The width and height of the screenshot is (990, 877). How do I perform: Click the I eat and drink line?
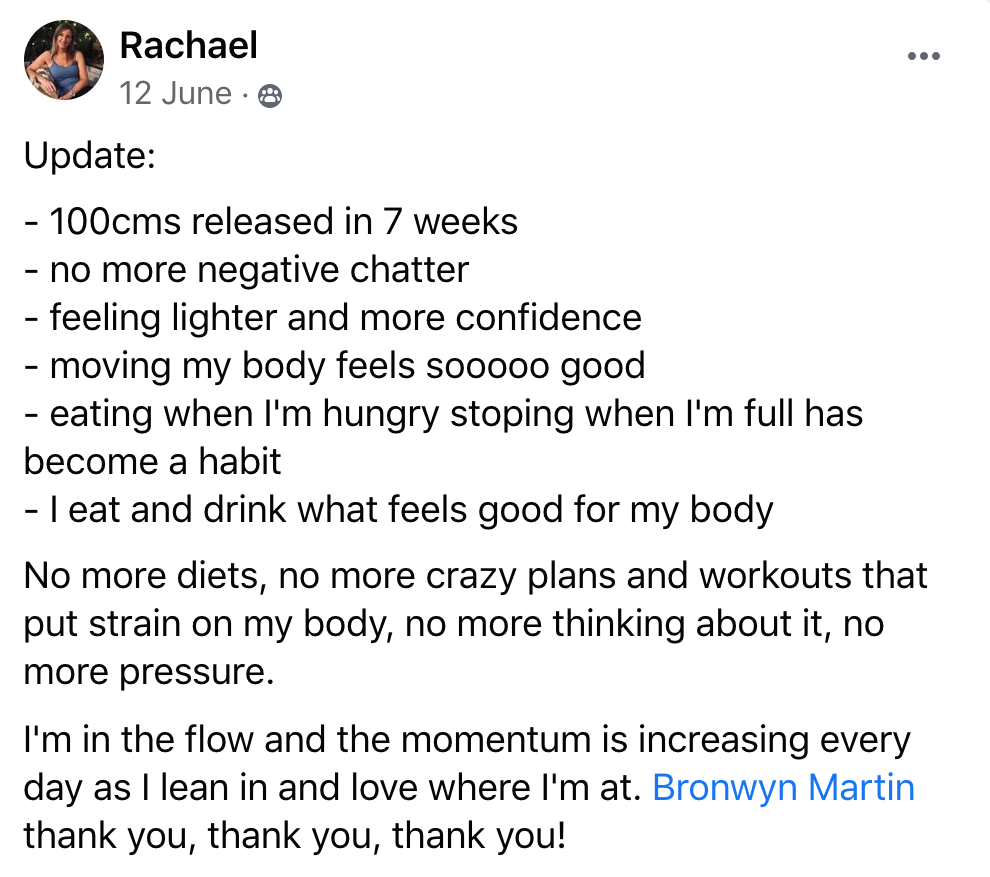[x=398, y=510]
